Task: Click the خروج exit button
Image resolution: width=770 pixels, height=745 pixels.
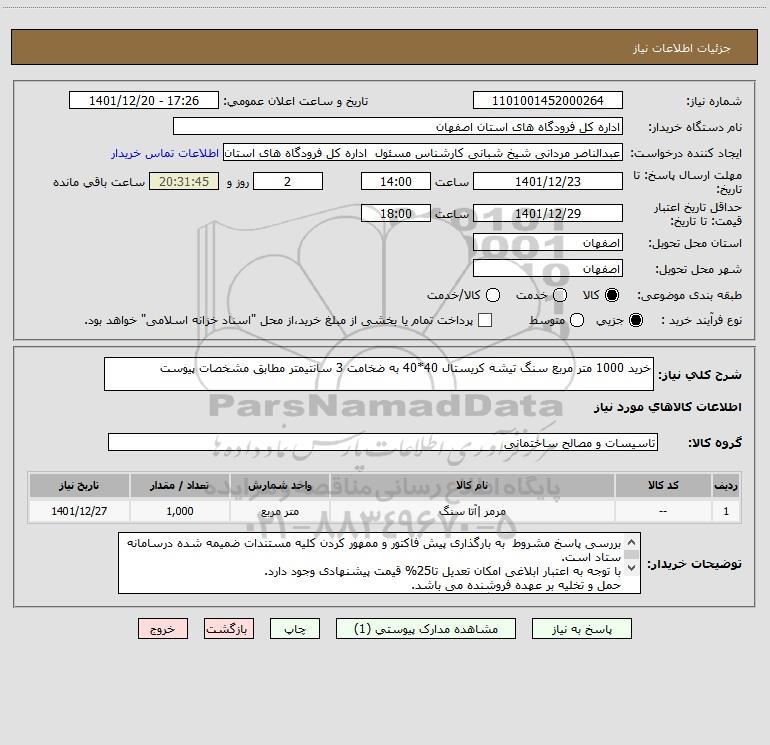Action: pos(163,629)
